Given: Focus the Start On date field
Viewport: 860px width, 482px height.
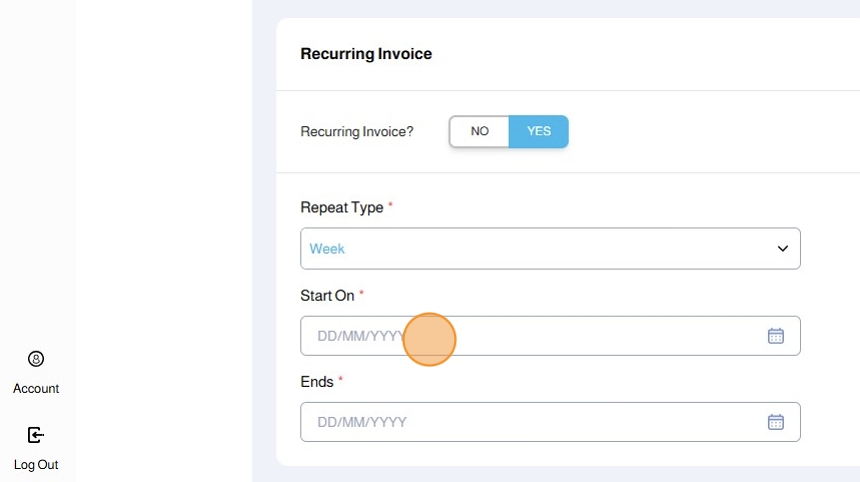Looking at the screenshot, I should click(x=530, y=336).
